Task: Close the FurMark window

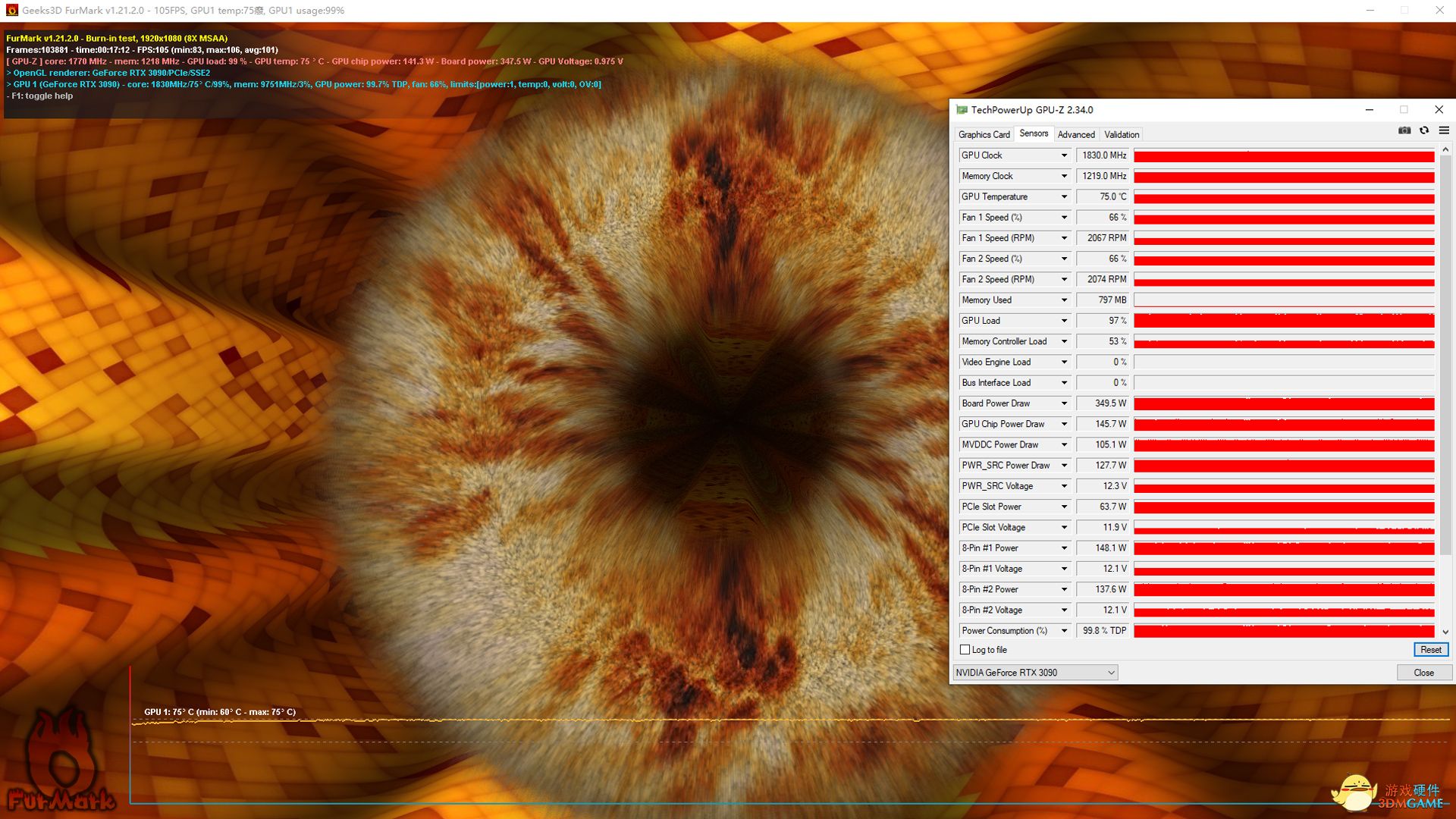Action: point(1439,11)
